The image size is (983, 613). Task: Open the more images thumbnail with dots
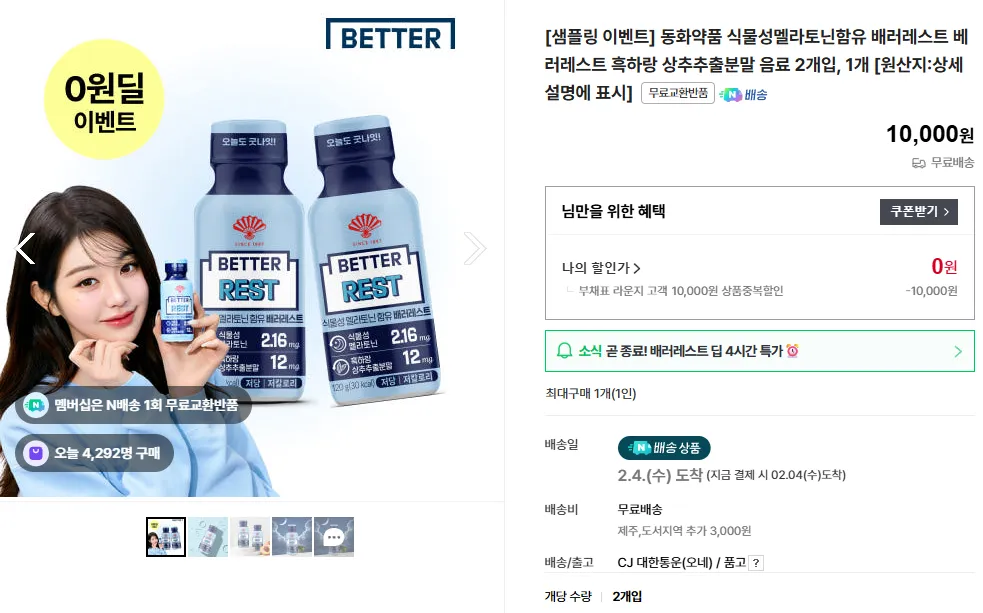click(x=334, y=537)
